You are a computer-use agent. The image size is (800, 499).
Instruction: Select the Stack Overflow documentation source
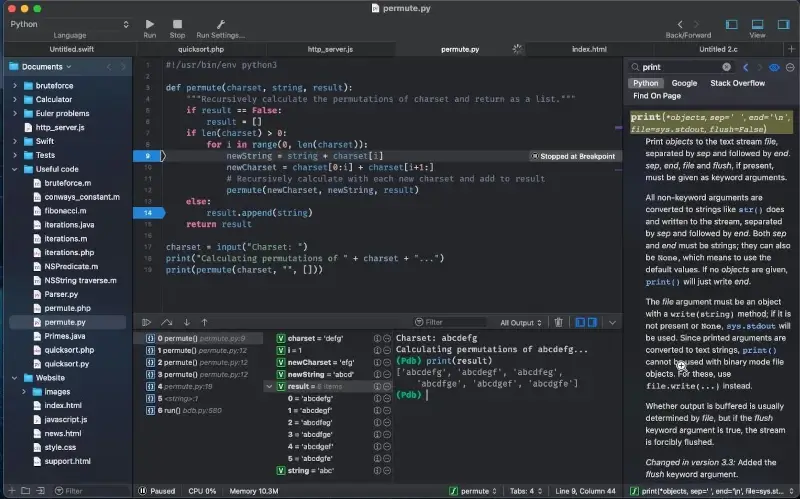click(737, 83)
